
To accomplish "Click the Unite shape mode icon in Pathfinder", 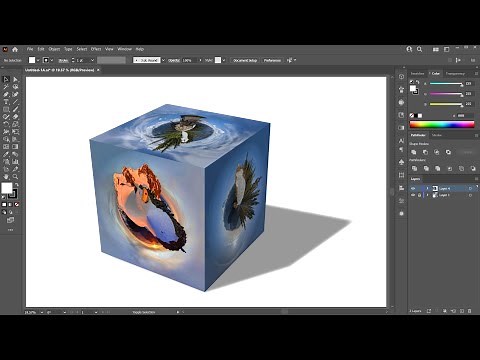I will pyautogui.click(x=414, y=152).
